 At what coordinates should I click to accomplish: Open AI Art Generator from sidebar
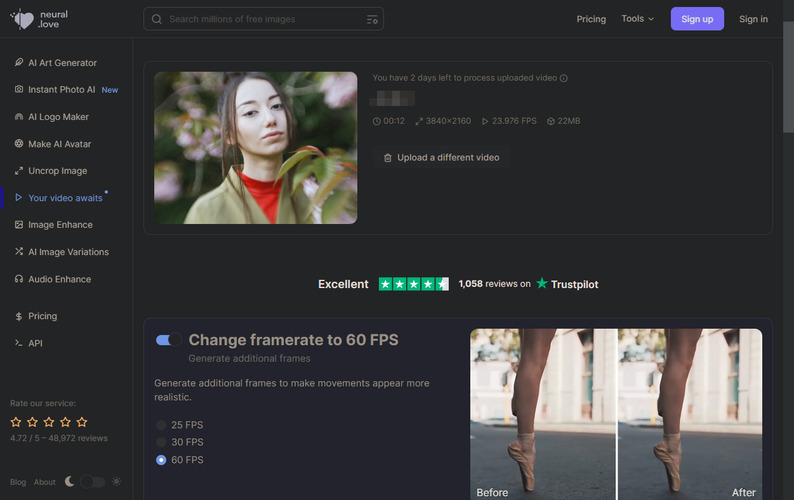coord(62,63)
